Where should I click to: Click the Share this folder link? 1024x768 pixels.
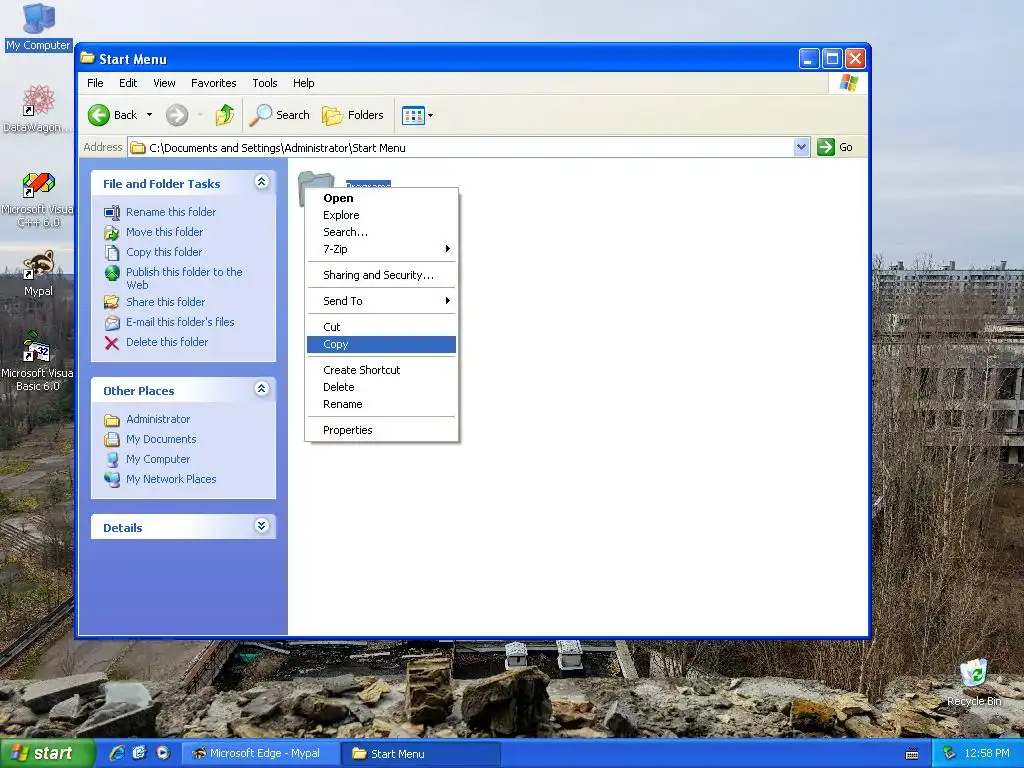pyautogui.click(x=165, y=302)
